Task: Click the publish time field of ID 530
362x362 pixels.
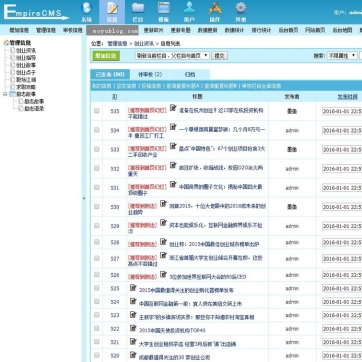Action: pos(342,207)
